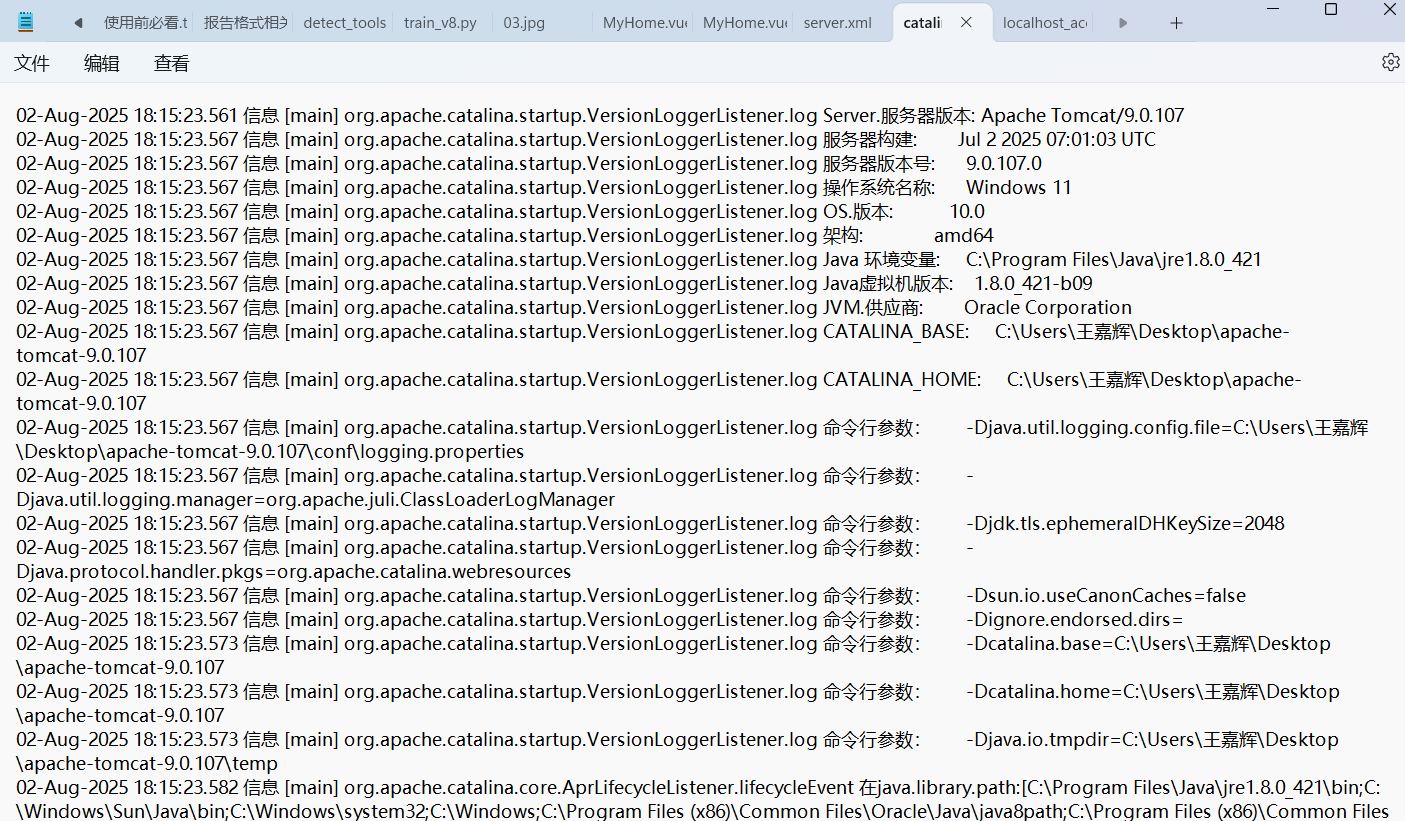Open the 编辑 menu
The width and height of the screenshot is (1405, 821).
[x=102, y=63]
